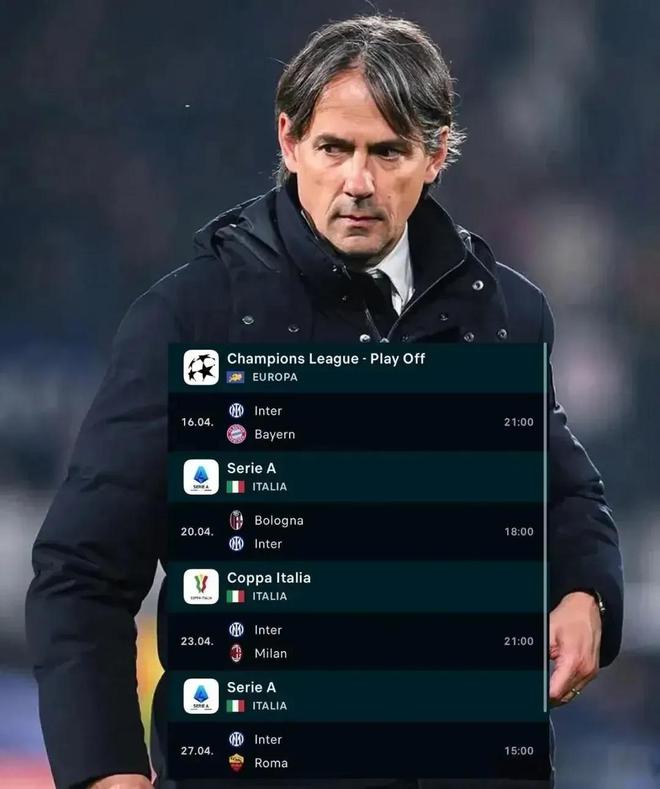The height and width of the screenshot is (789, 660).
Task: Select the Bologna vs Inter match on 20.04.
Action: click(356, 532)
